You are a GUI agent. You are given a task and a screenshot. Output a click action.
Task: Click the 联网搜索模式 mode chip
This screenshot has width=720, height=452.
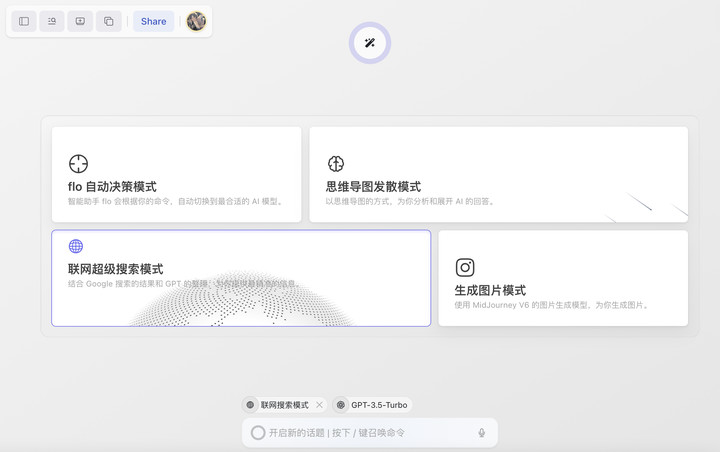[278, 405]
